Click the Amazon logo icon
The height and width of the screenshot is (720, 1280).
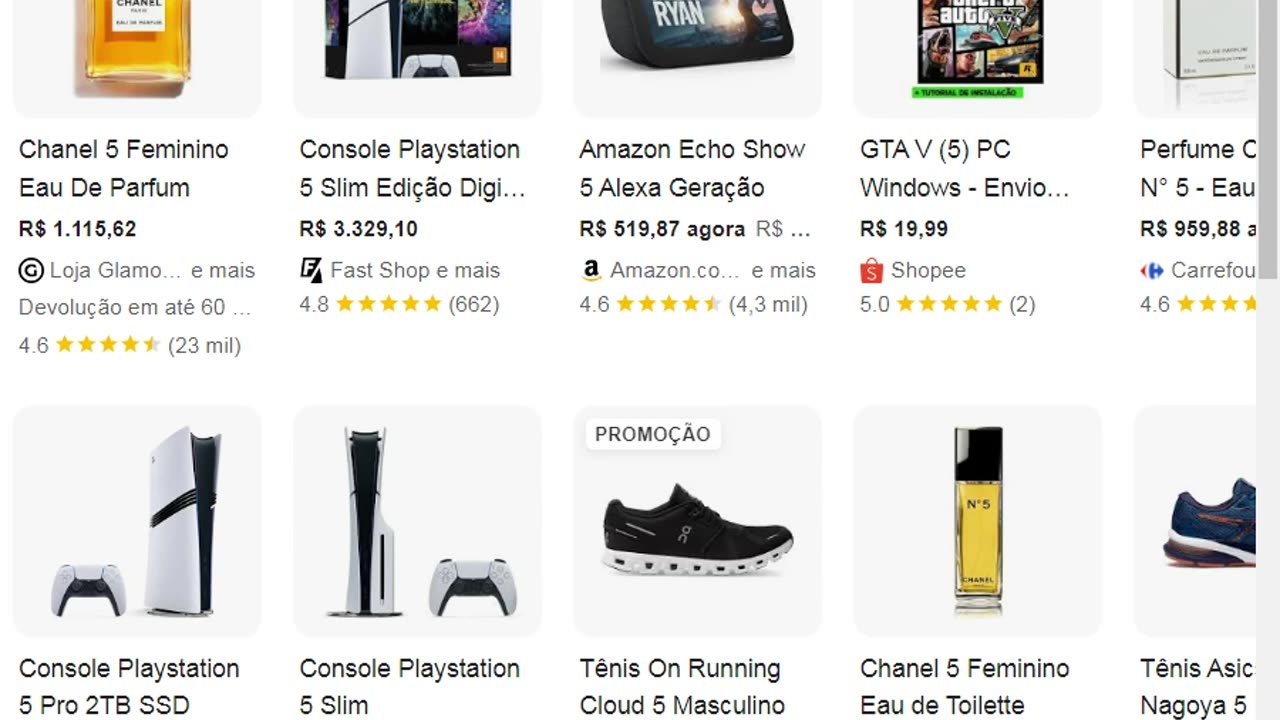point(591,270)
